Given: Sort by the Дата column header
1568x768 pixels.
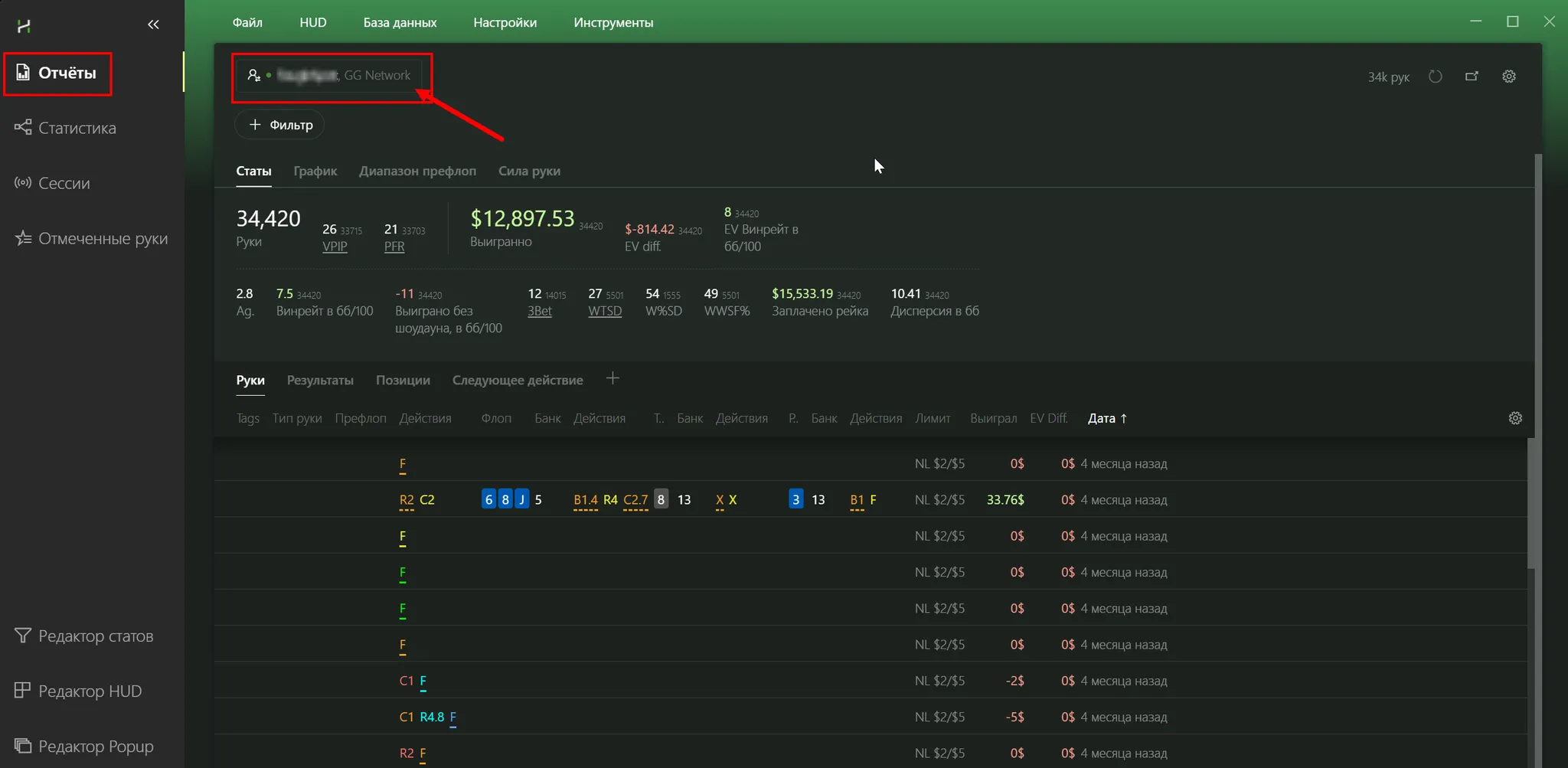Looking at the screenshot, I should tap(1107, 418).
